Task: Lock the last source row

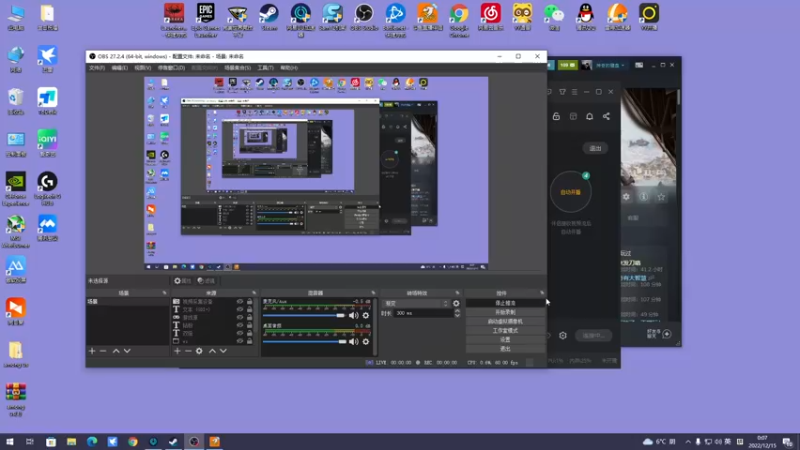Action: pyautogui.click(x=249, y=341)
